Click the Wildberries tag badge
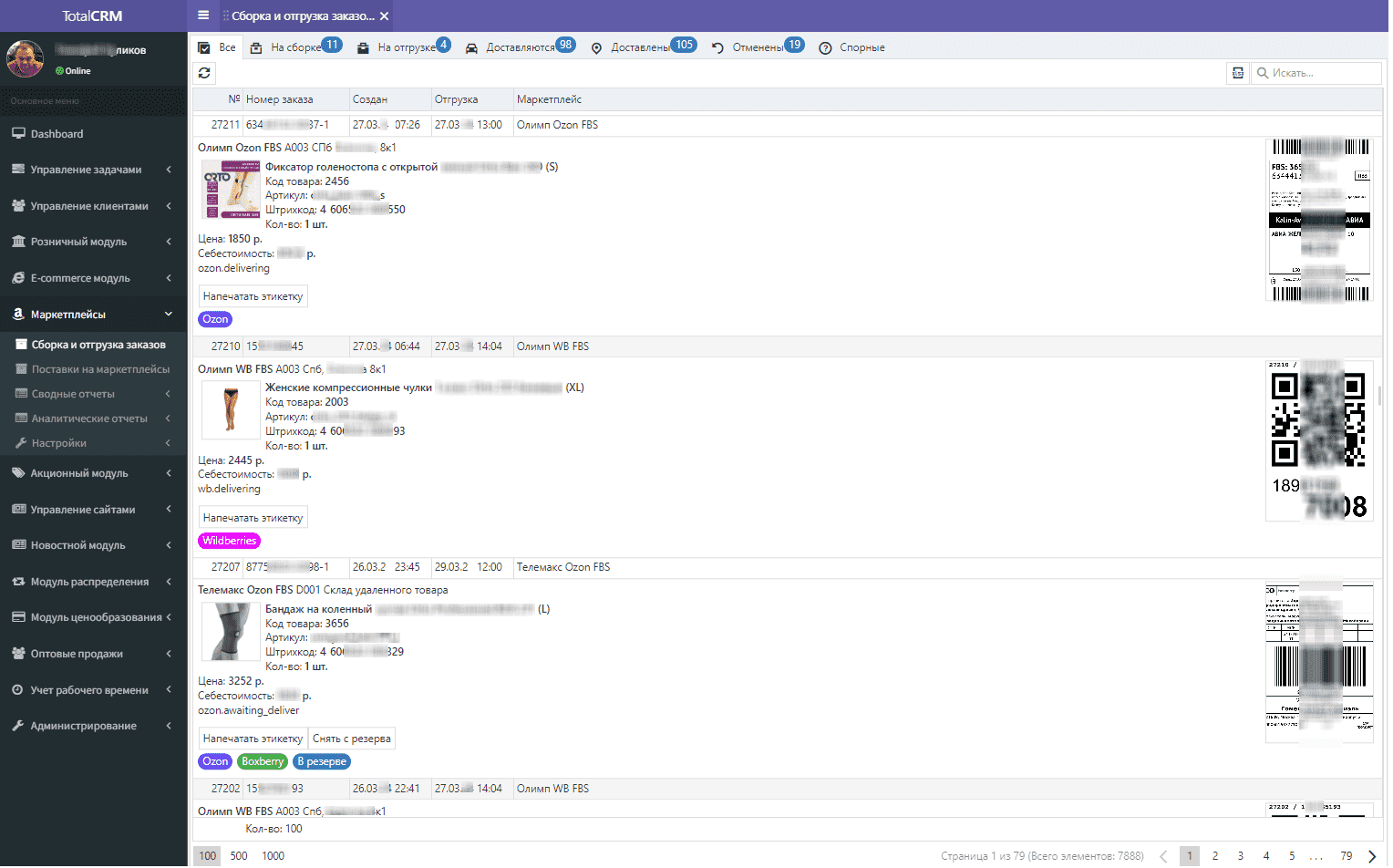 point(230,541)
